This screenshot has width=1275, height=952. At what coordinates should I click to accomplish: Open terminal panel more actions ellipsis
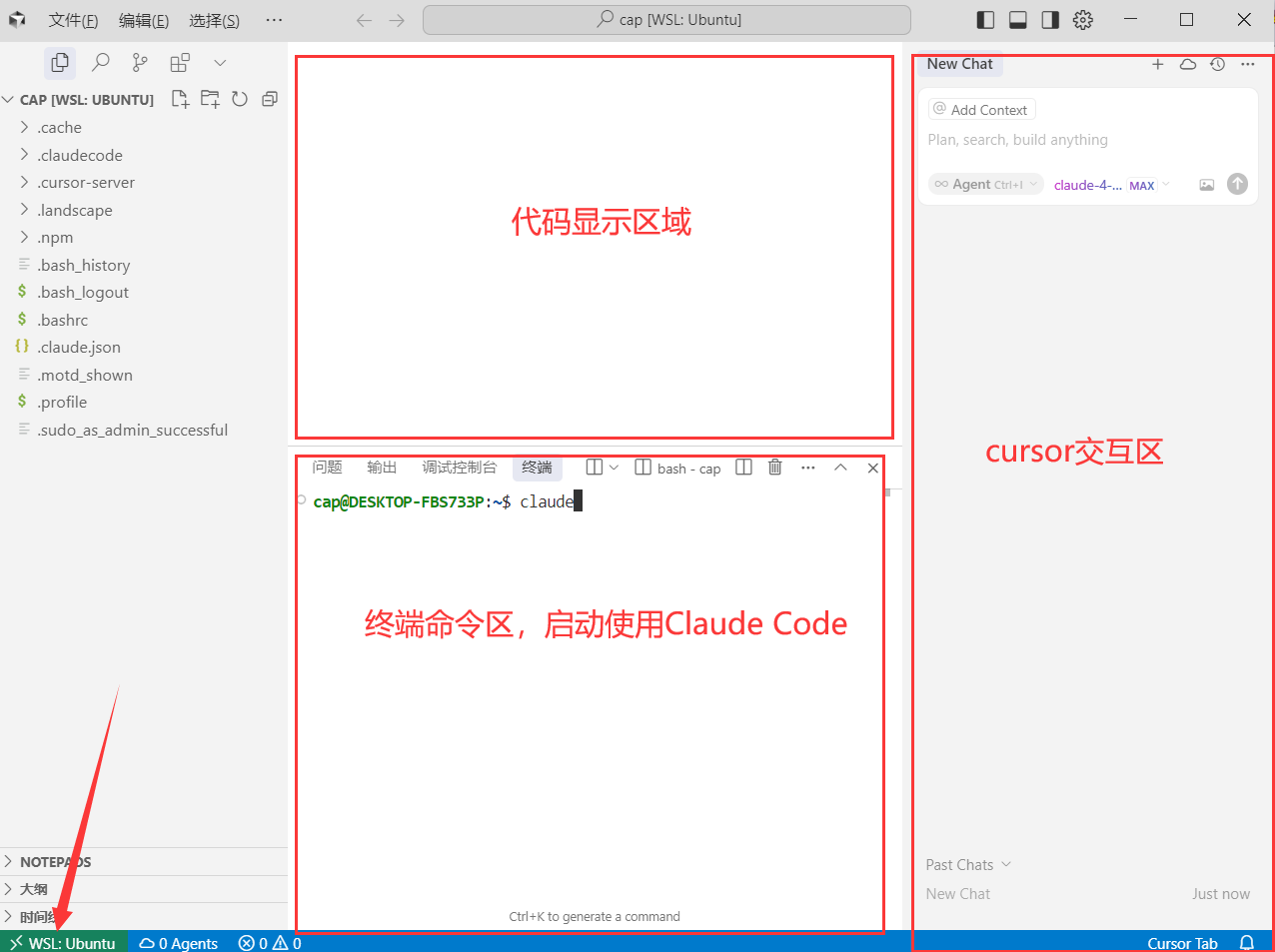[x=808, y=468]
